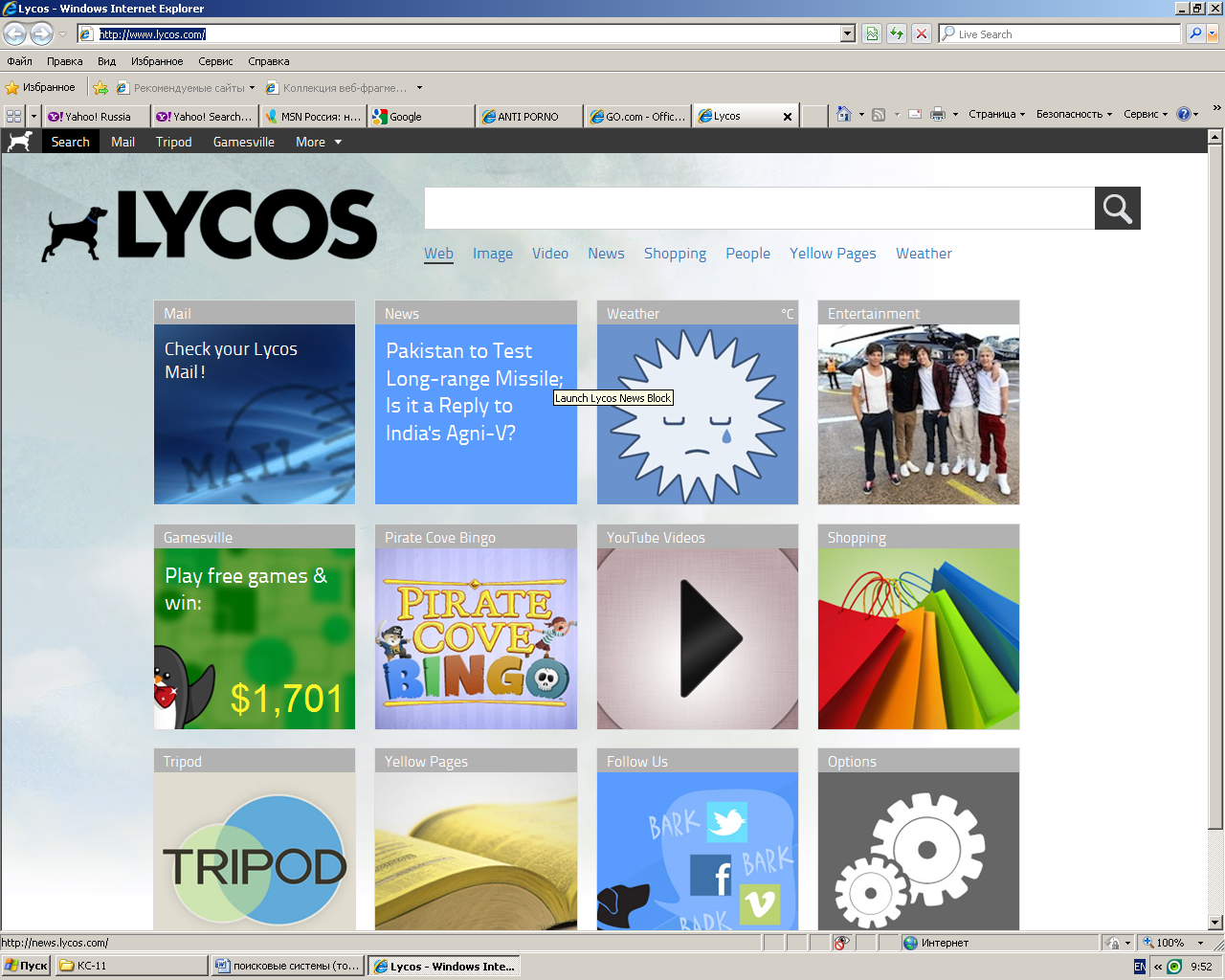Click the browser Back arrow button
The image size is (1225, 980).
[15, 34]
